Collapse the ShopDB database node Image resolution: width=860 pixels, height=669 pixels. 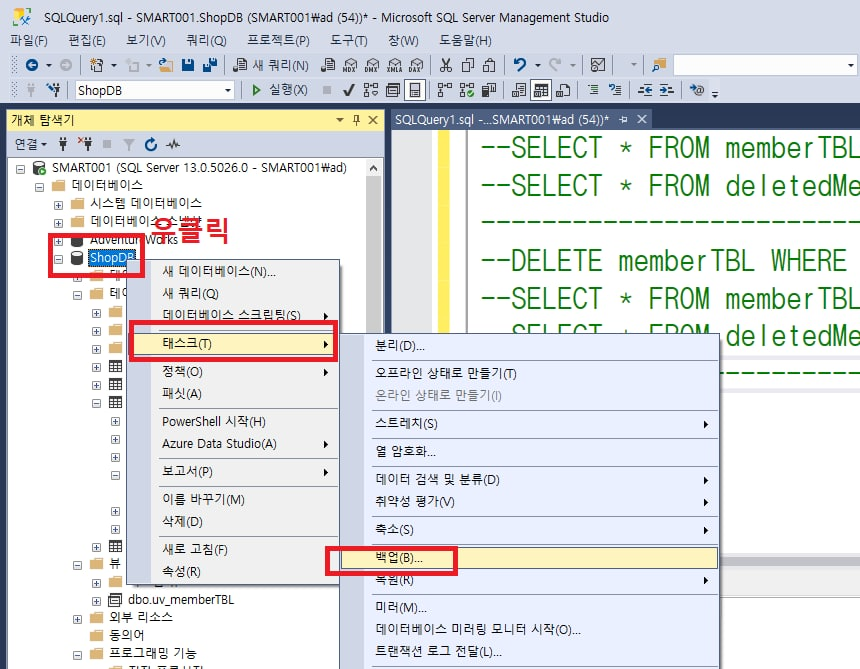(x=58, y=259)
